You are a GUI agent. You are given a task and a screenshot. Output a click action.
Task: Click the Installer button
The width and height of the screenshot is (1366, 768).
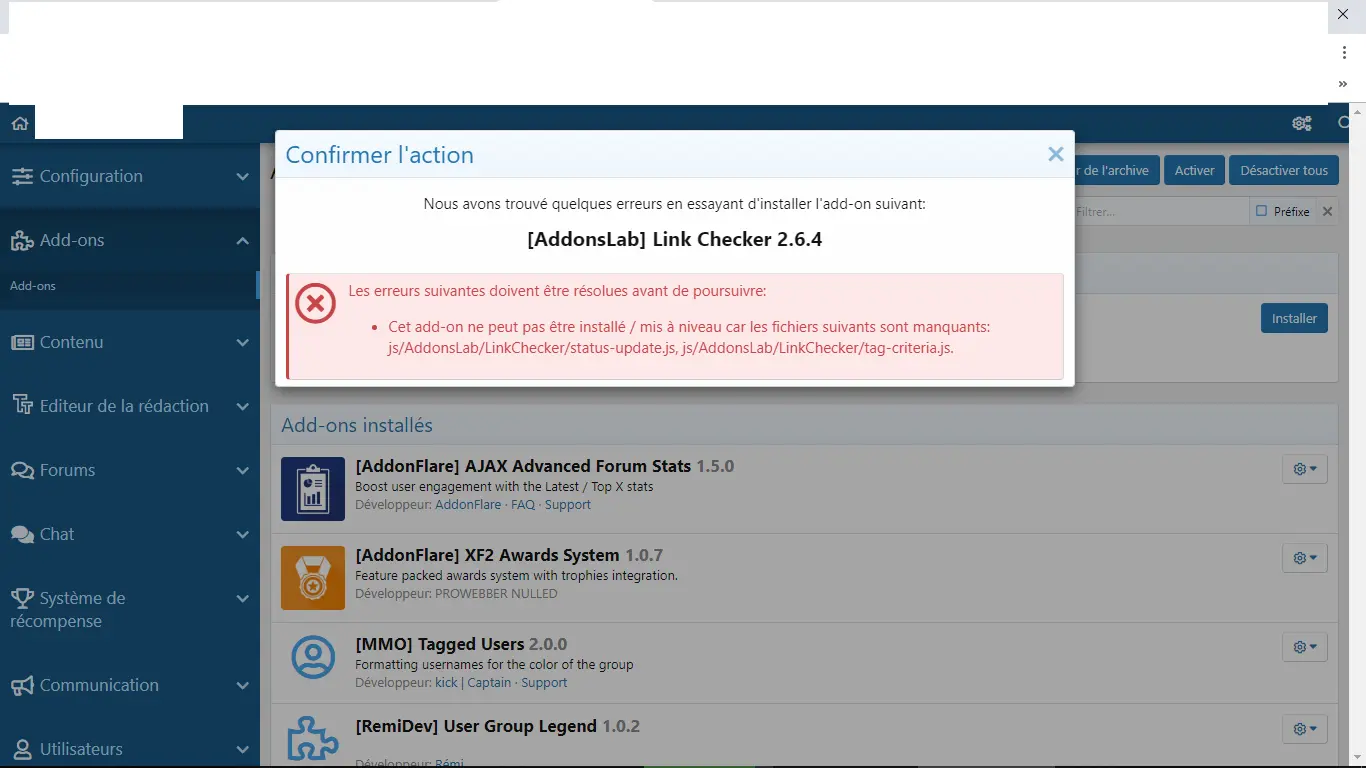[1293, 318]
